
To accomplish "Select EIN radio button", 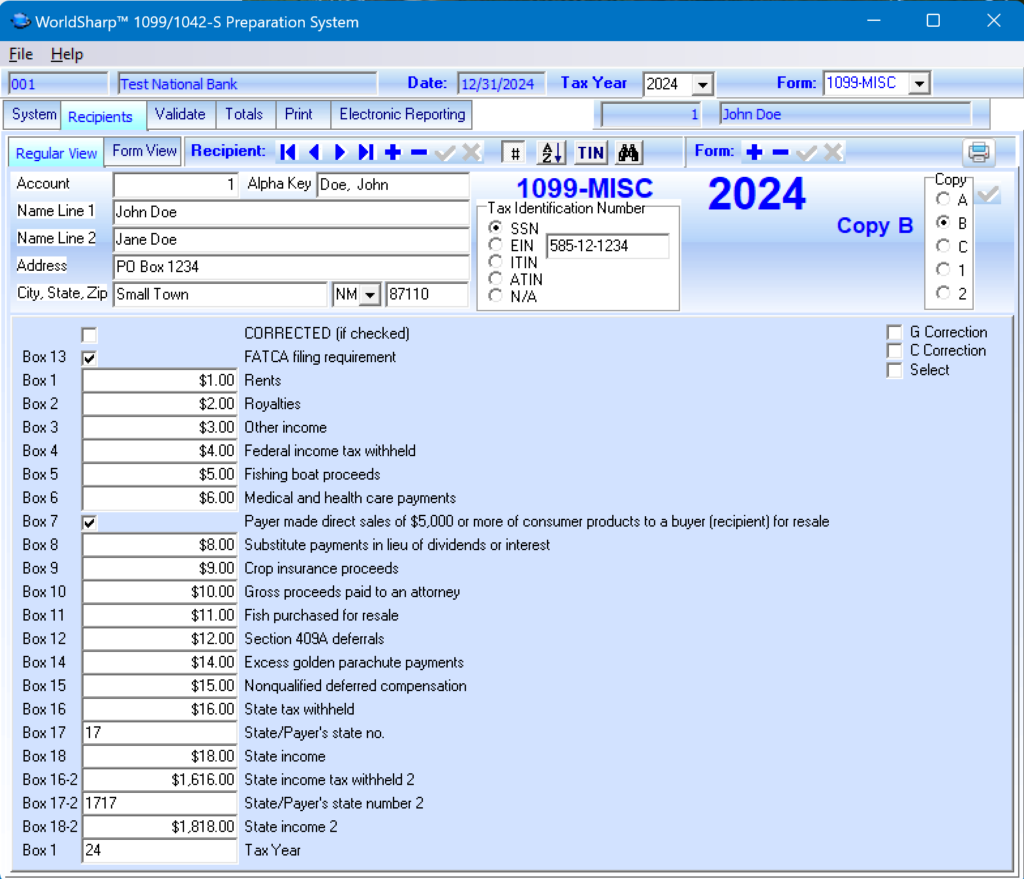I will (496, 245).
